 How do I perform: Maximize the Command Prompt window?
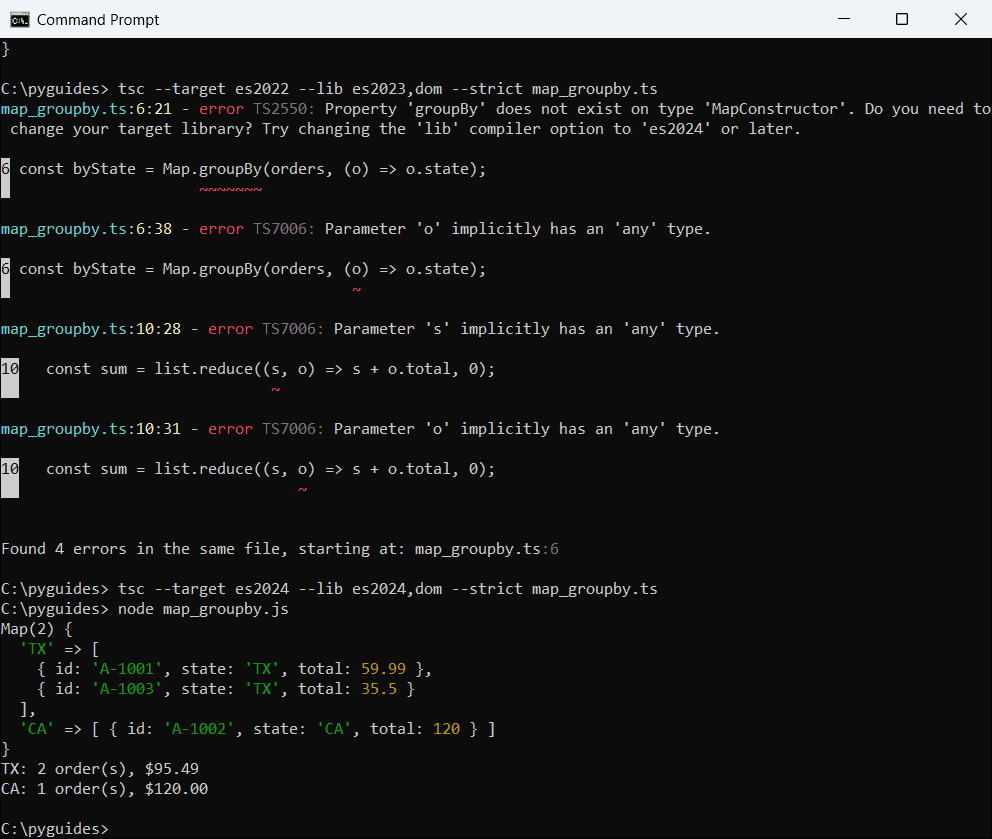[x=902, y=19]
